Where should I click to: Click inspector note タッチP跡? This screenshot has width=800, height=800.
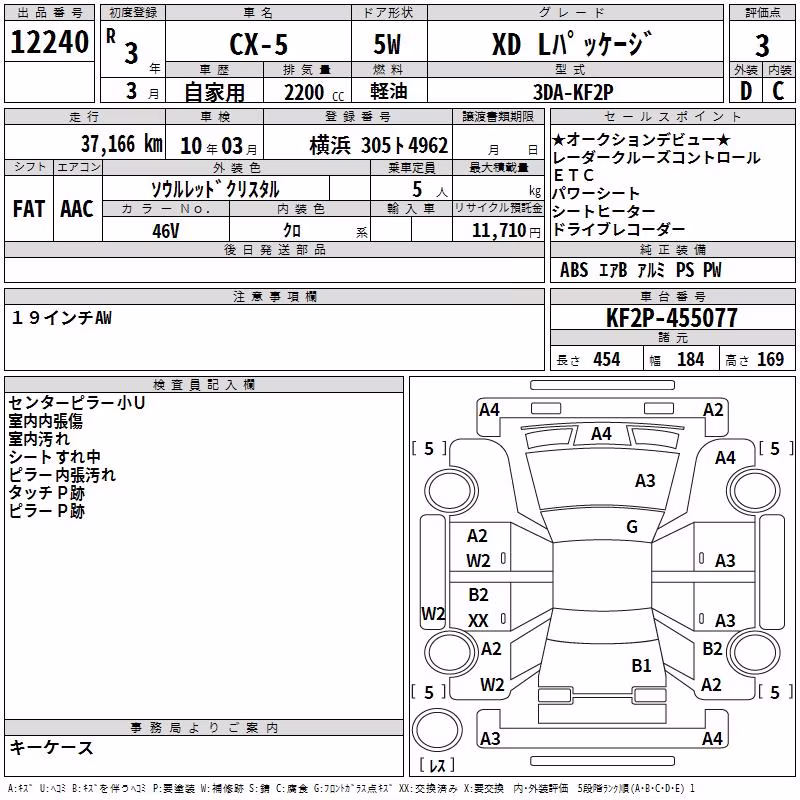point(46,493)
